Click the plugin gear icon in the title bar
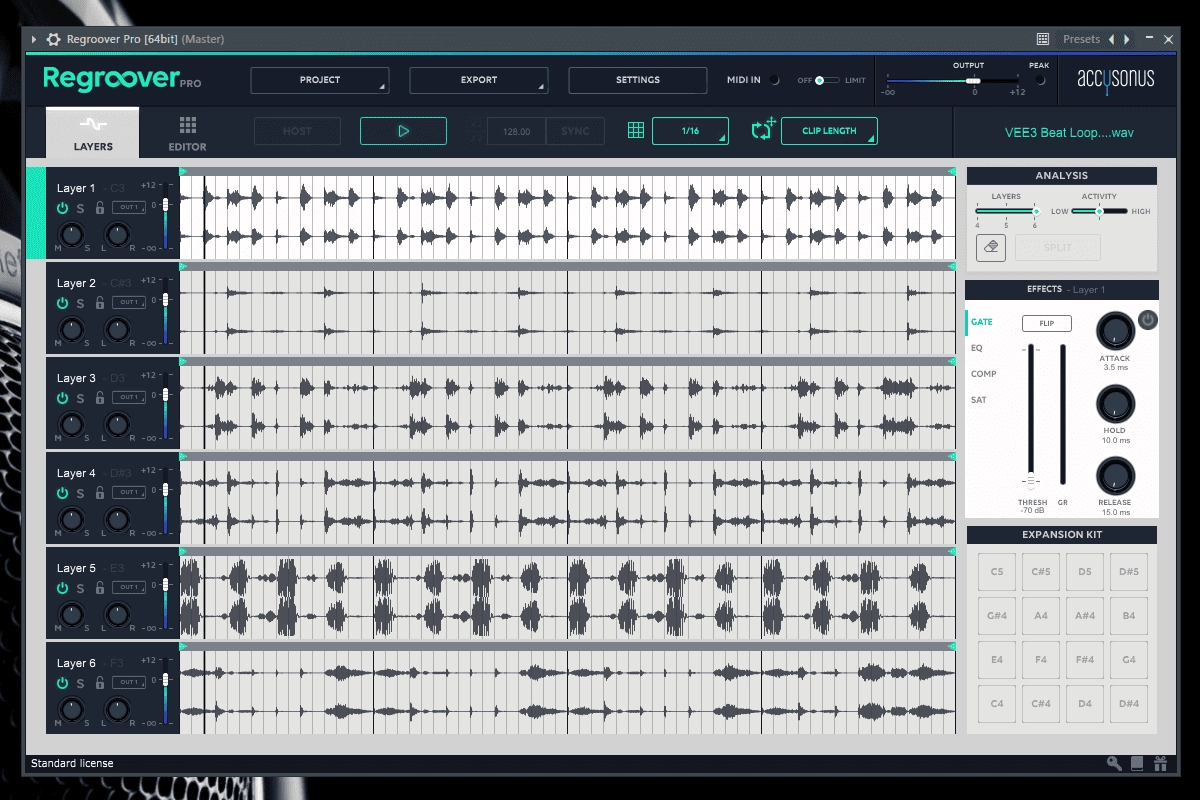1200x800 pixels. coord(53,39)
